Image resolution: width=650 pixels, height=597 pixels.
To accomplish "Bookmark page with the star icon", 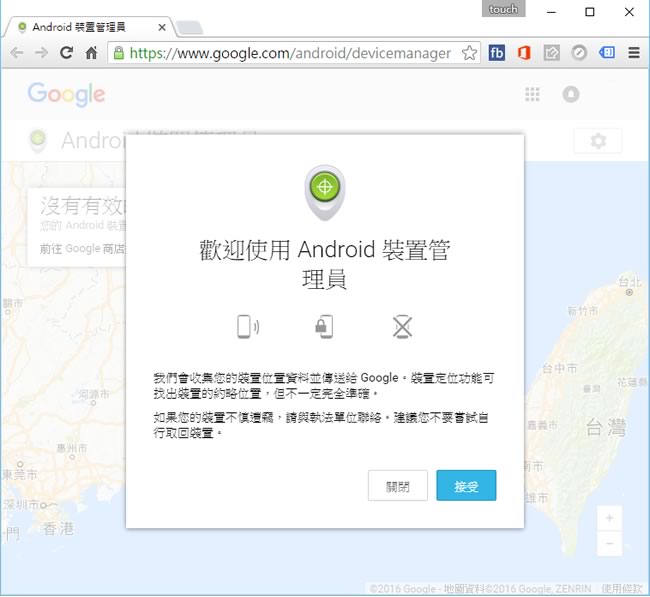I will 469,53.
